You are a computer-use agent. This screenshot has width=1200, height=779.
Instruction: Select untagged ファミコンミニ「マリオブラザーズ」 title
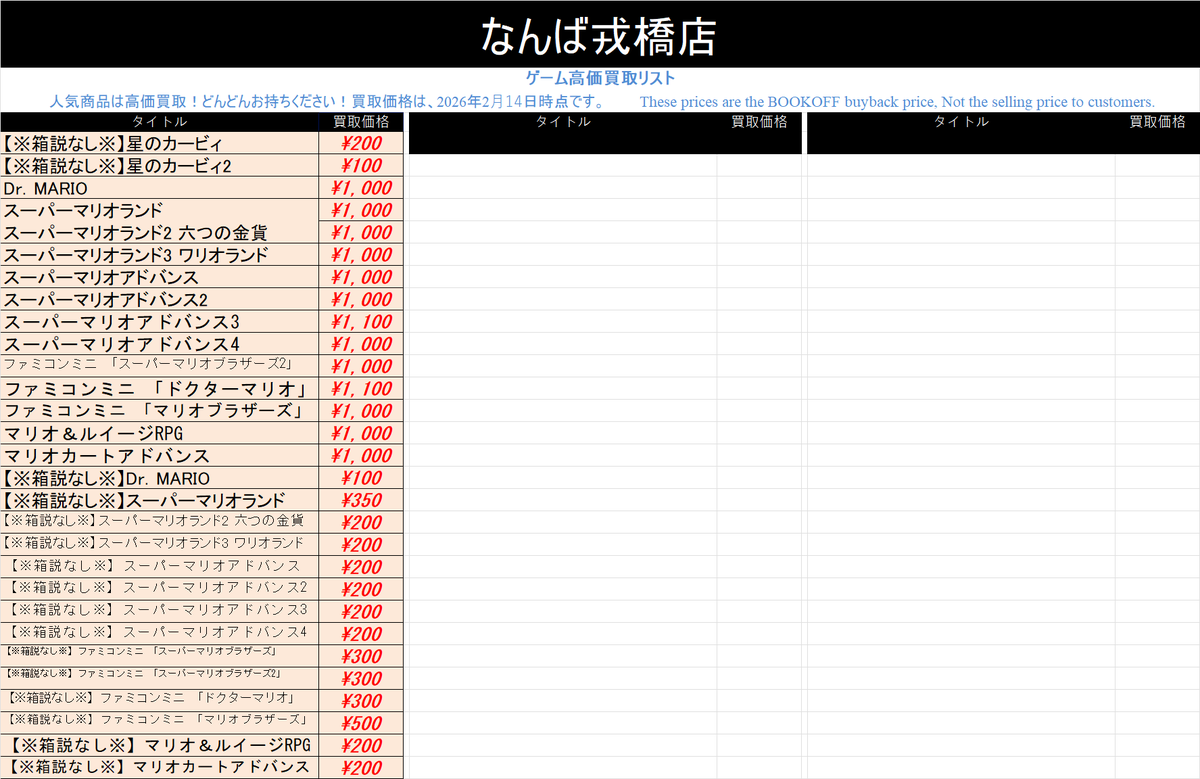pyautogui.click(x=160, y=411)
